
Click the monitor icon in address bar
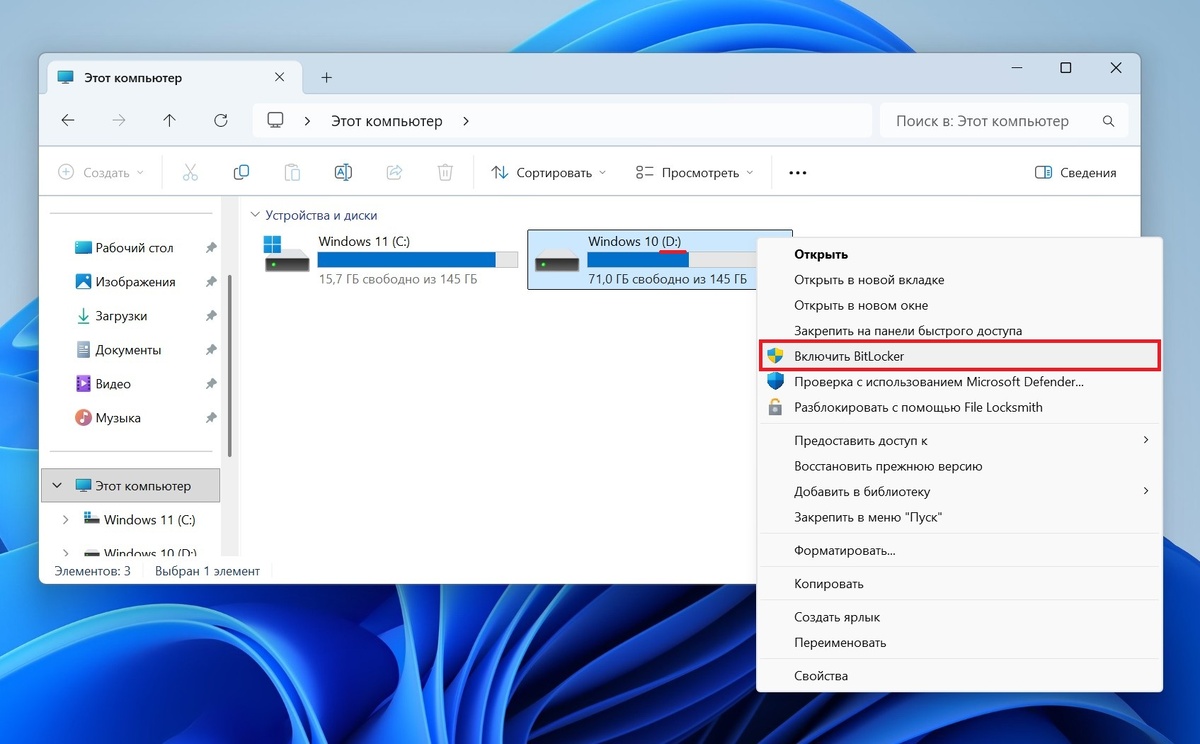pos(276,121)
